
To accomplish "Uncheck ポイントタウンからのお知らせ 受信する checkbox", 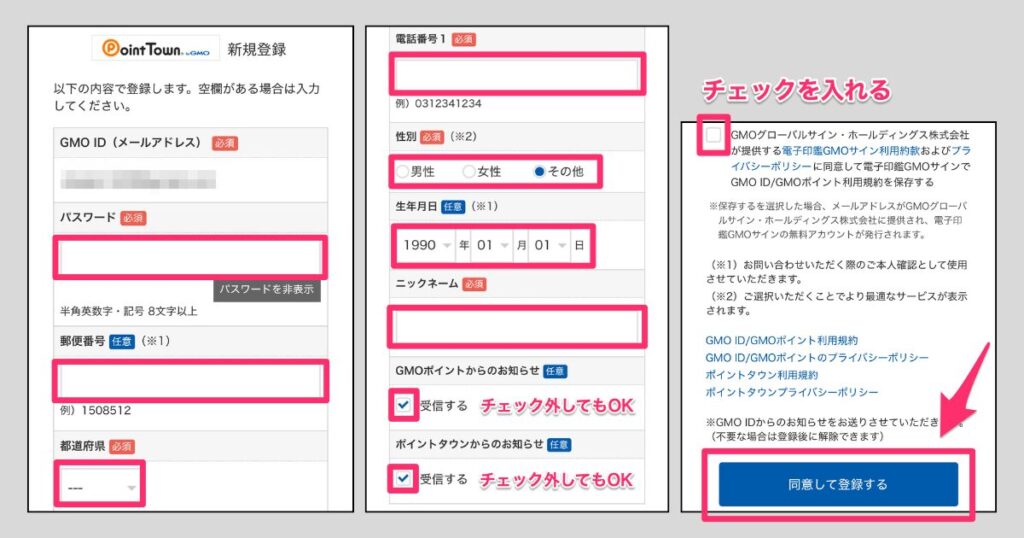I will point(403,479).
